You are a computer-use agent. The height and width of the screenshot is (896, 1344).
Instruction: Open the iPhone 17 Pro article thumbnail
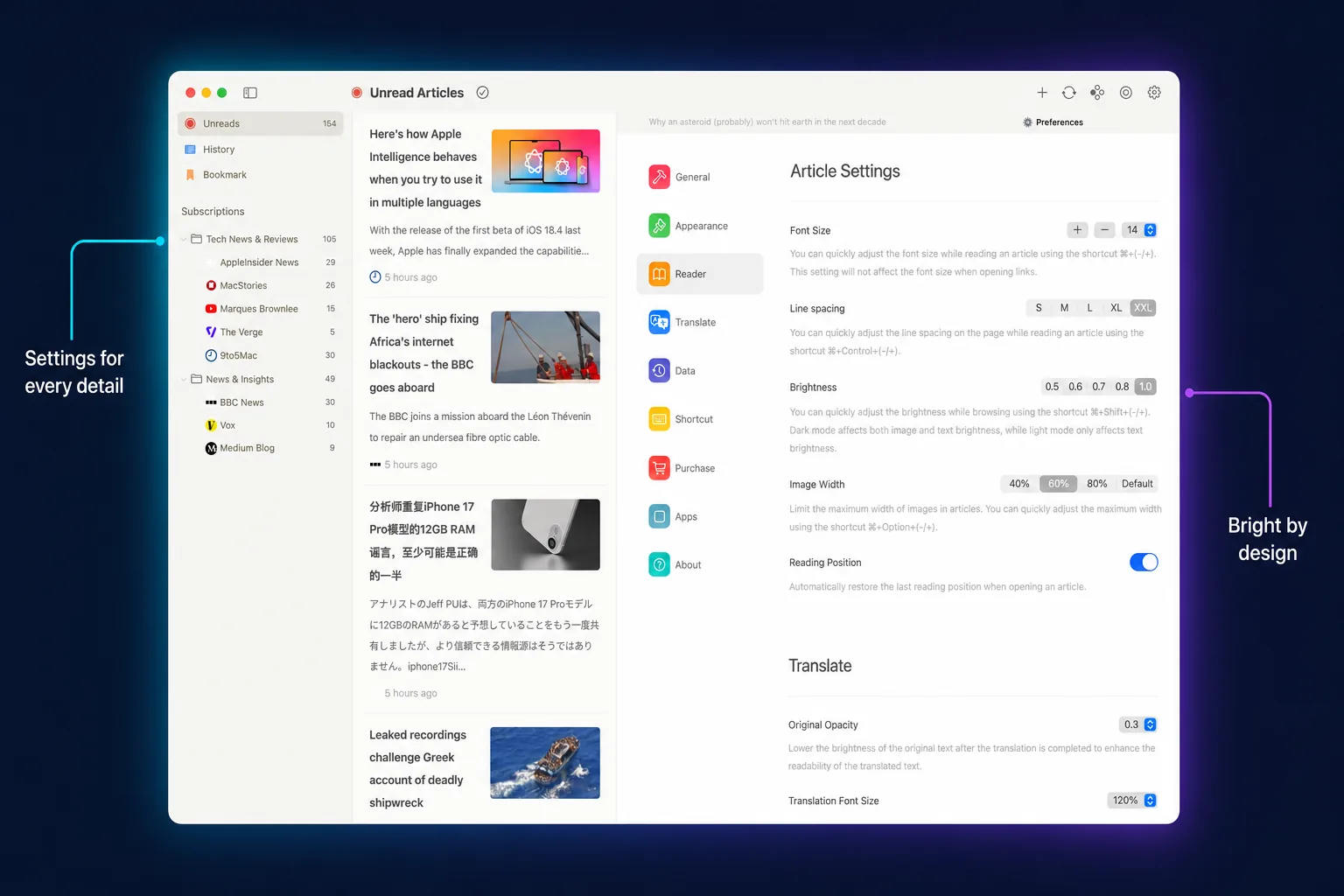coord(546,535)
